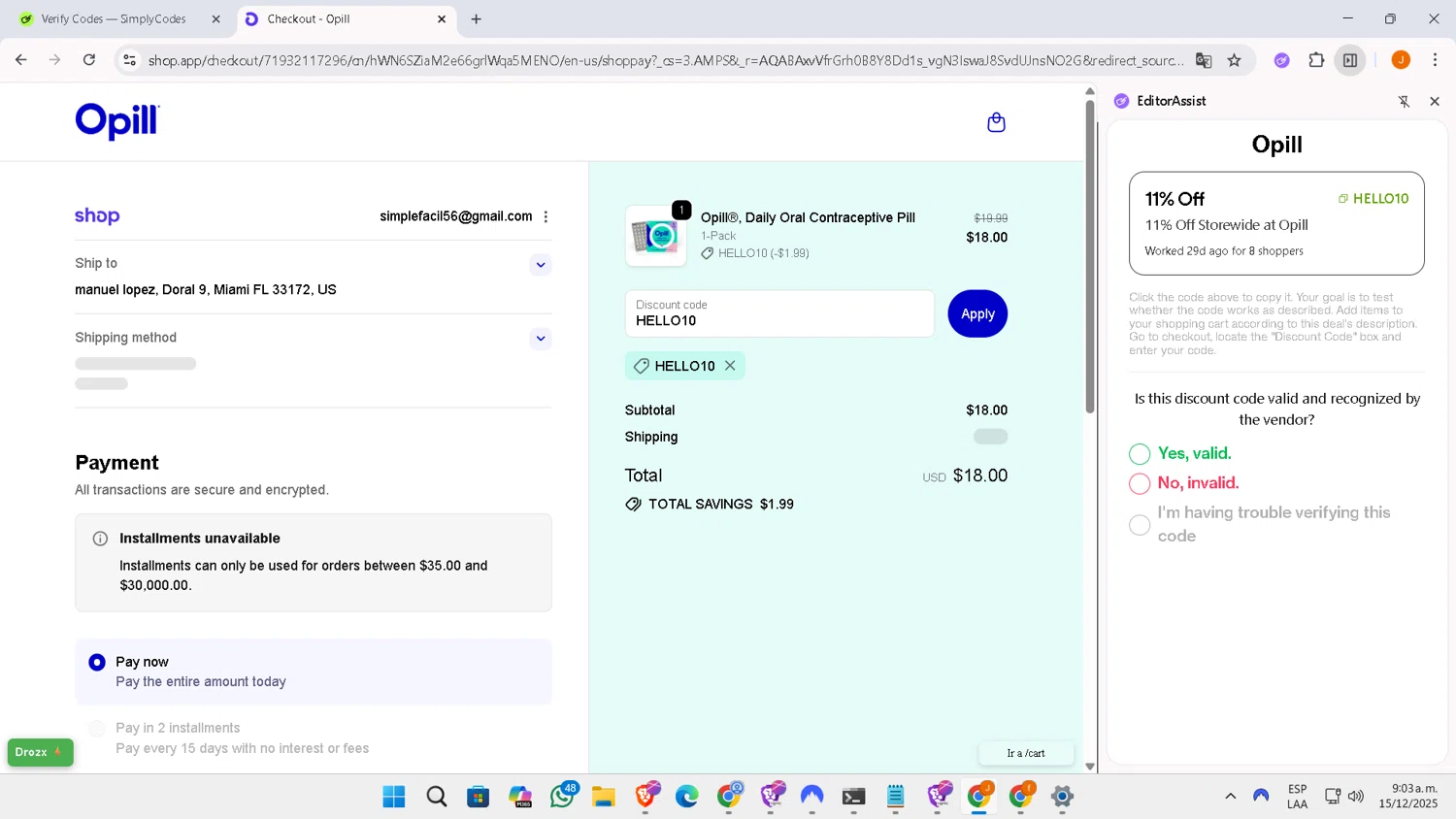Viewport: 1456px width, 819px height.
Task: Click the ESP LAA language indicator
Action: point(1298,797)
